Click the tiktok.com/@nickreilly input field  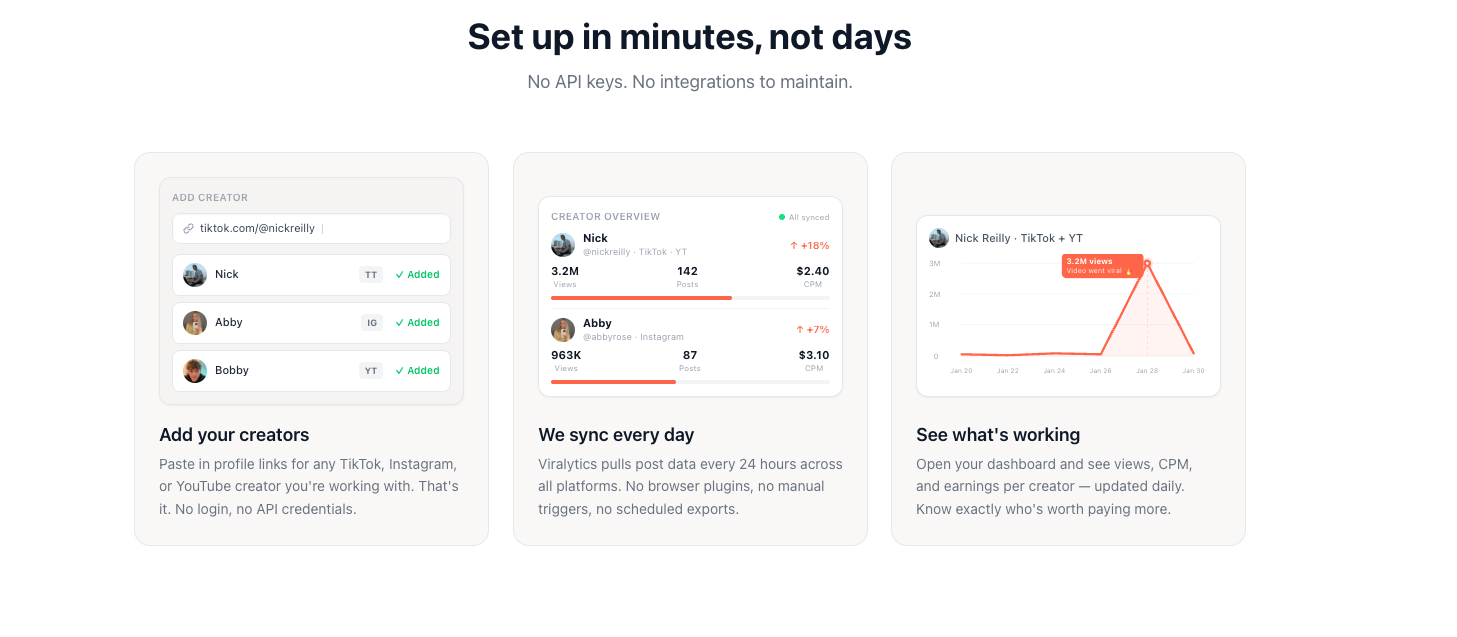click(x=310, y=229)
